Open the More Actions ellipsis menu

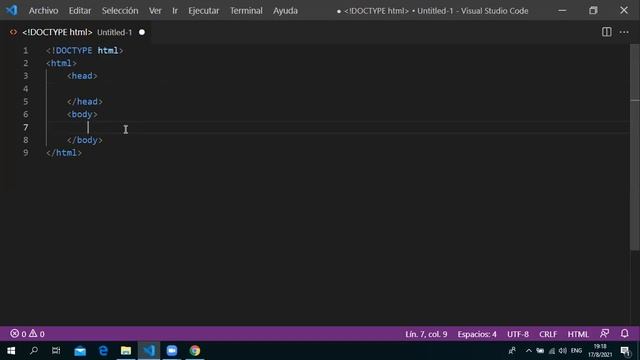coord(624,32)
